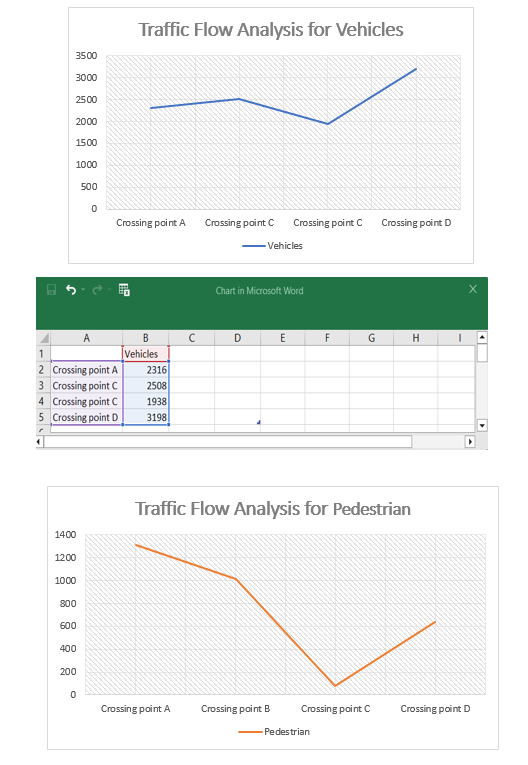Click cell containing Crossing point D
The image size is (528, 765).
click(x=86, y=417)
